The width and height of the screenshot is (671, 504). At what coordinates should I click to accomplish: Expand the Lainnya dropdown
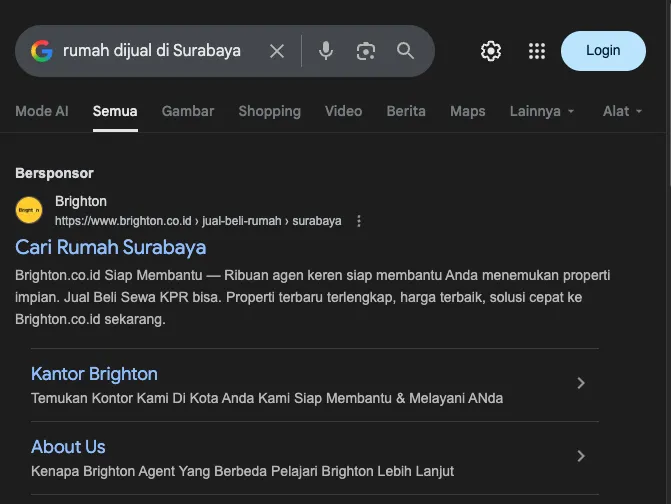[x=542, y=111]
